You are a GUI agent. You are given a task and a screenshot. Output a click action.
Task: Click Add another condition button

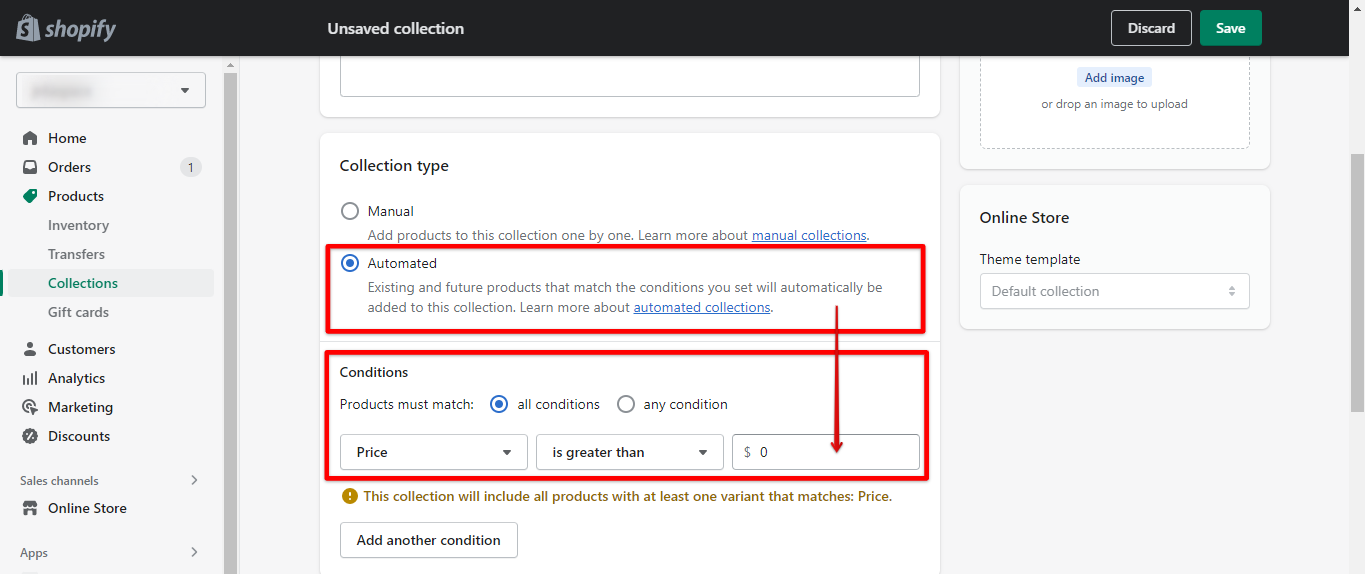(428, 540)
